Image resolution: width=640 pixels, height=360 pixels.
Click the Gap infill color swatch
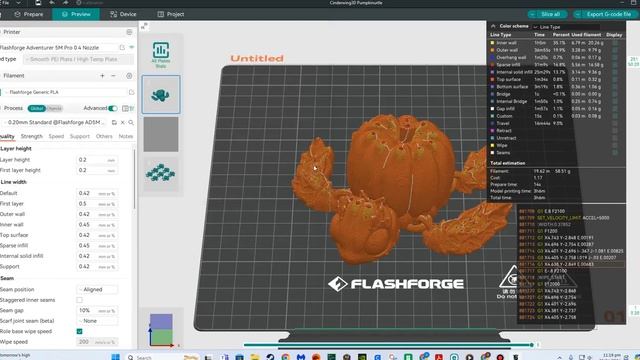pos(492,109)
